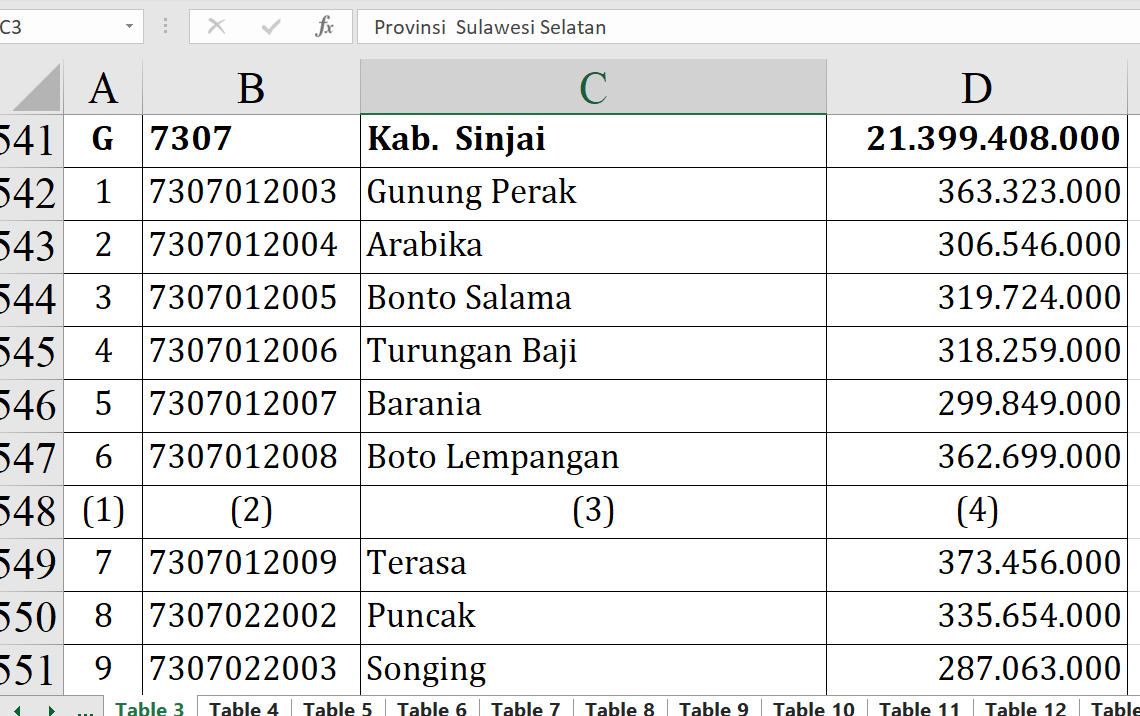1140x716 pixels.
Task: Click the cell with value 21.399.408.000
Action: (x=976, y=140)
